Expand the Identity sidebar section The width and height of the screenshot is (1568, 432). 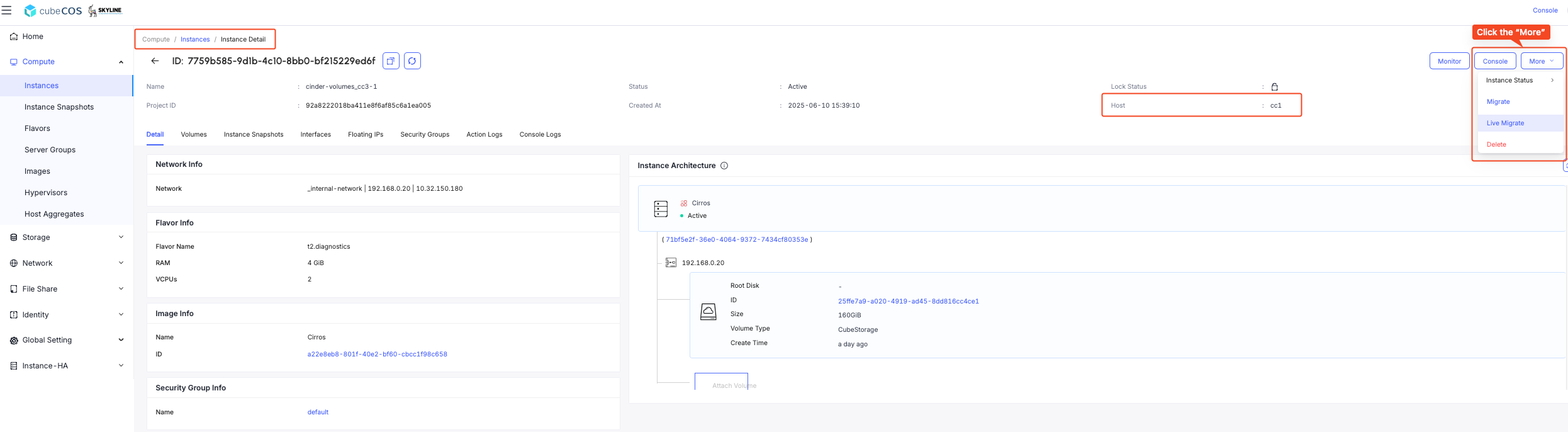click(x=121, y=315)
